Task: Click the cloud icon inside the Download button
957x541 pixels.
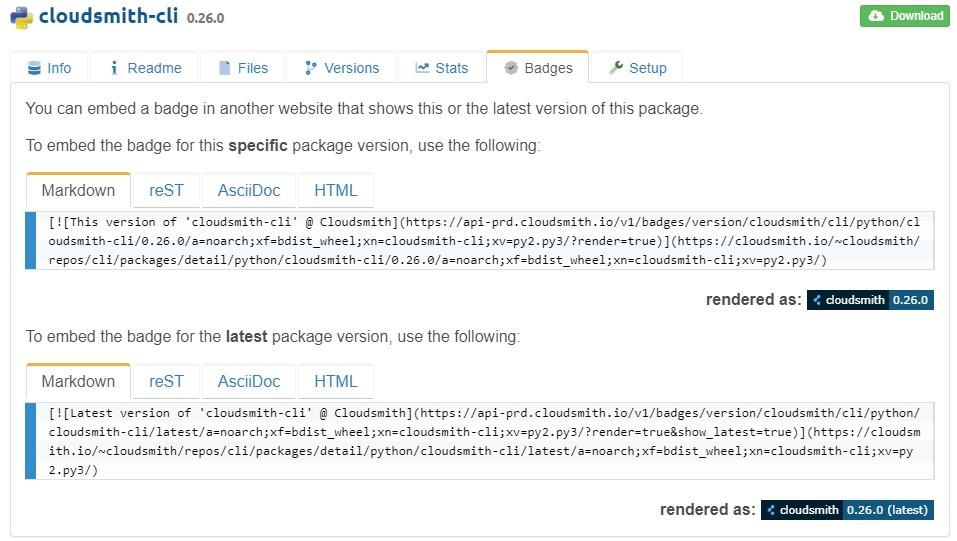Action: (876, 16)
